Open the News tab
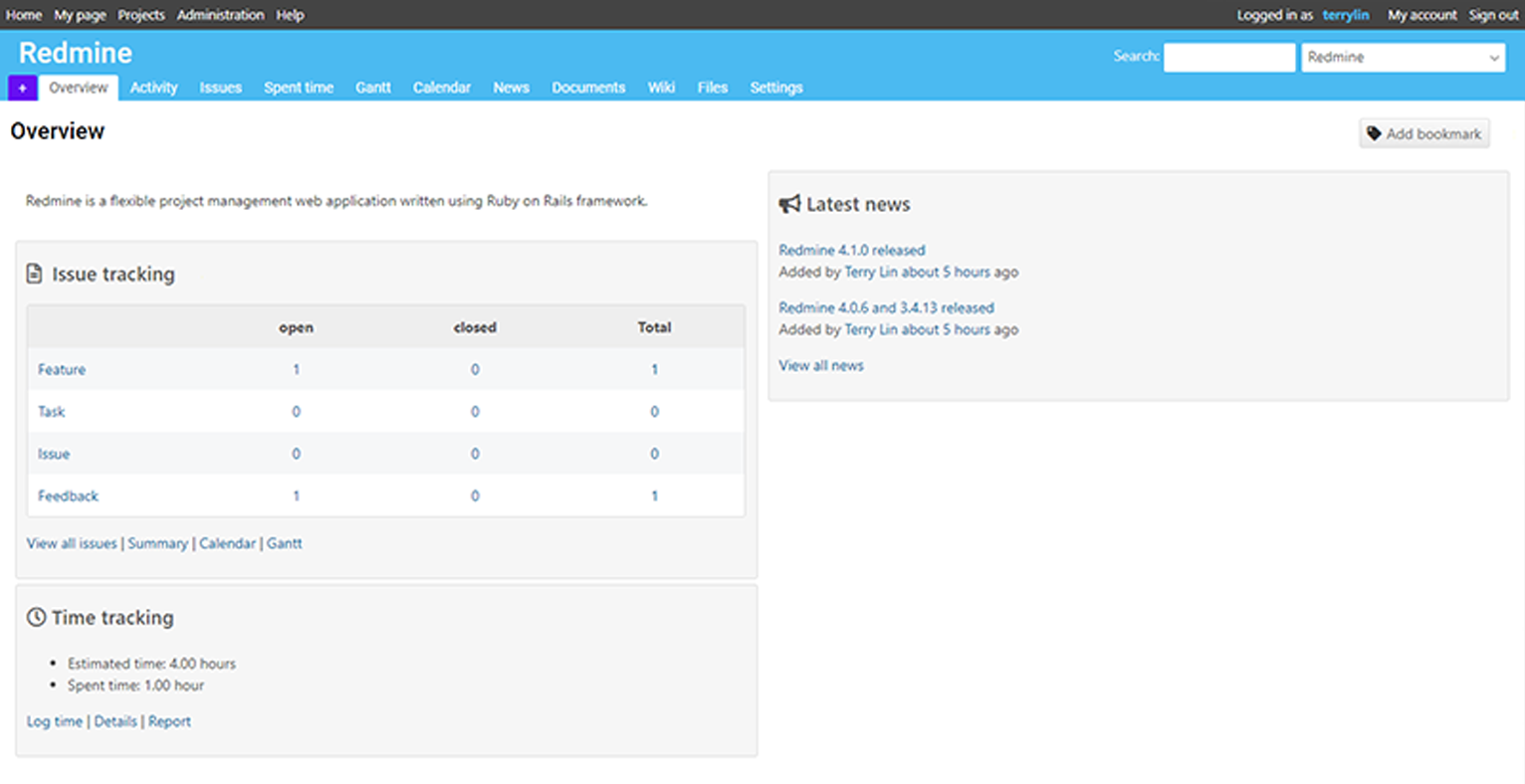This screenshot has height=784, width=1525. click(511, 88)
